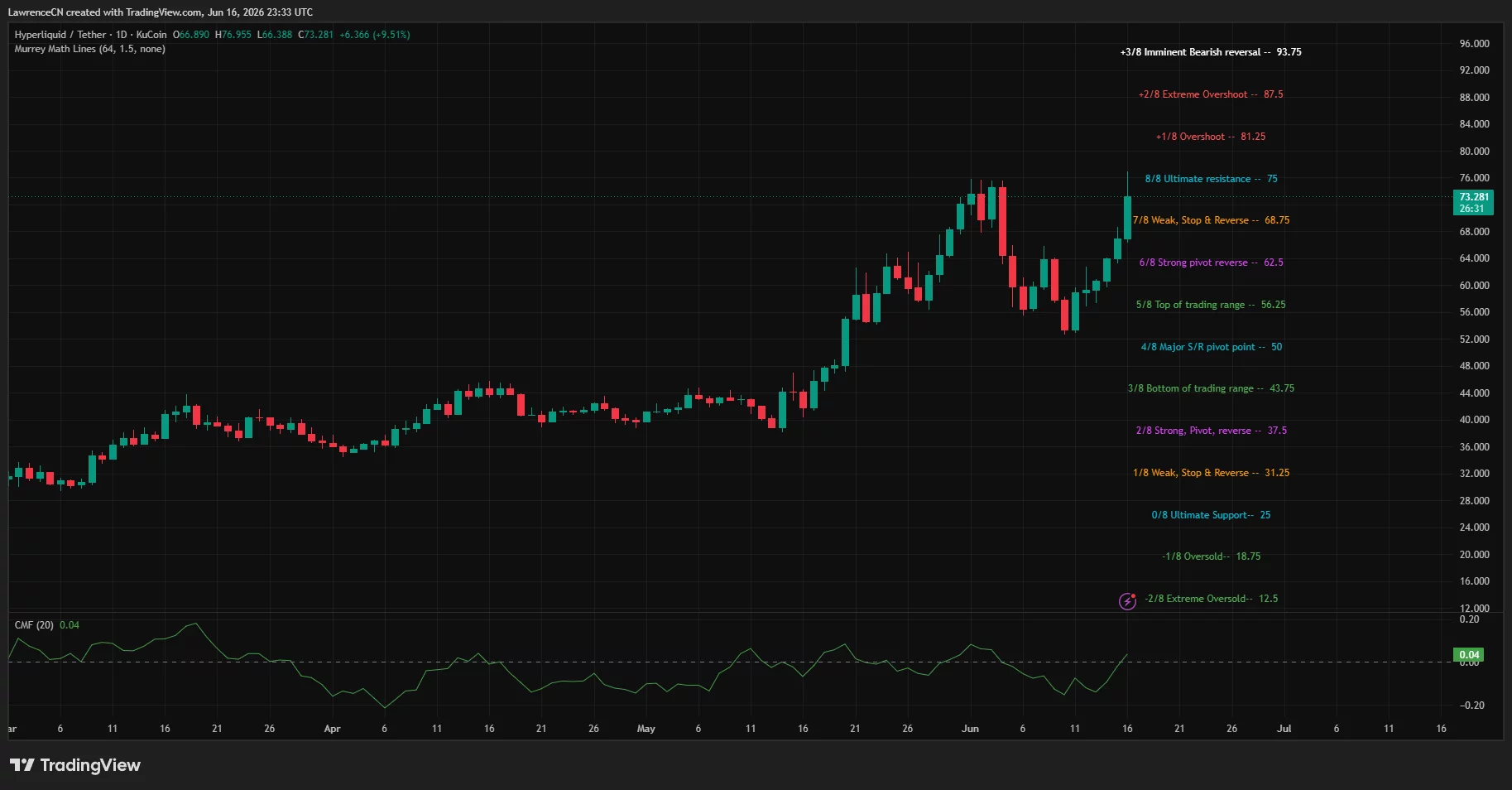Select the Hyperliquid / Tether symbol title
This screenshot has height=790, width=1512.
pyautogui.click(x=90, y=35)
